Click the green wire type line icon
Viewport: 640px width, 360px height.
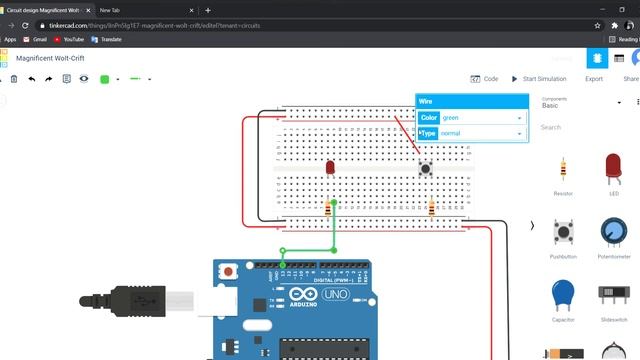point(135,79)
